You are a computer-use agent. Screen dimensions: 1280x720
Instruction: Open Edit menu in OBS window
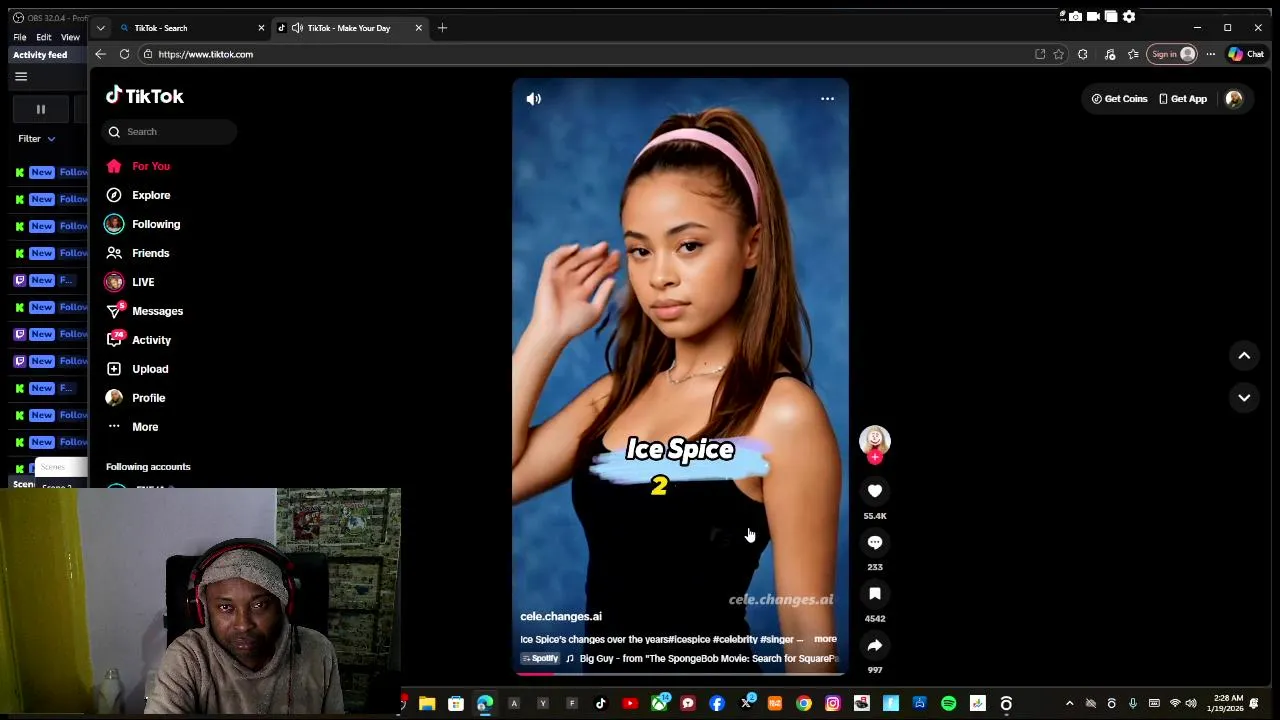coord(44,37)
